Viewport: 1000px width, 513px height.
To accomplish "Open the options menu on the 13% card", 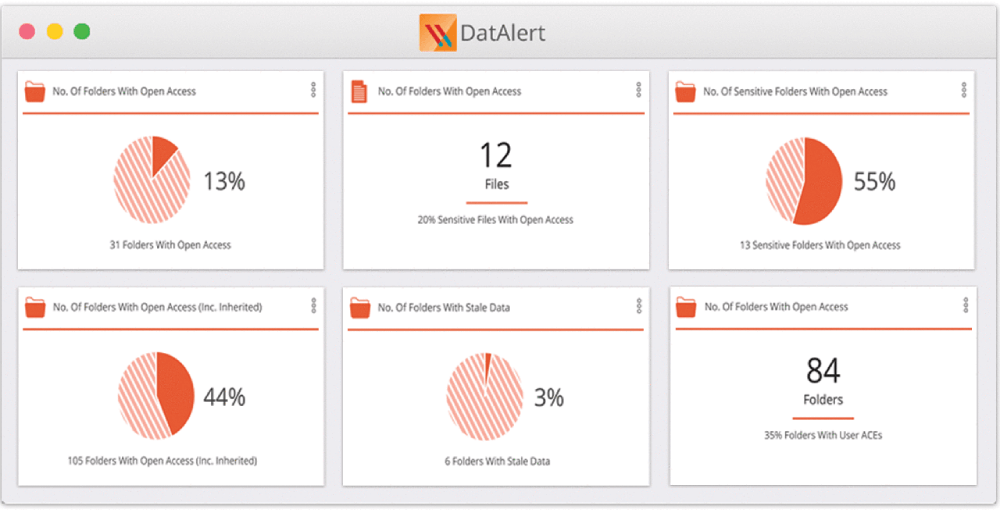I will click(313, 90).
